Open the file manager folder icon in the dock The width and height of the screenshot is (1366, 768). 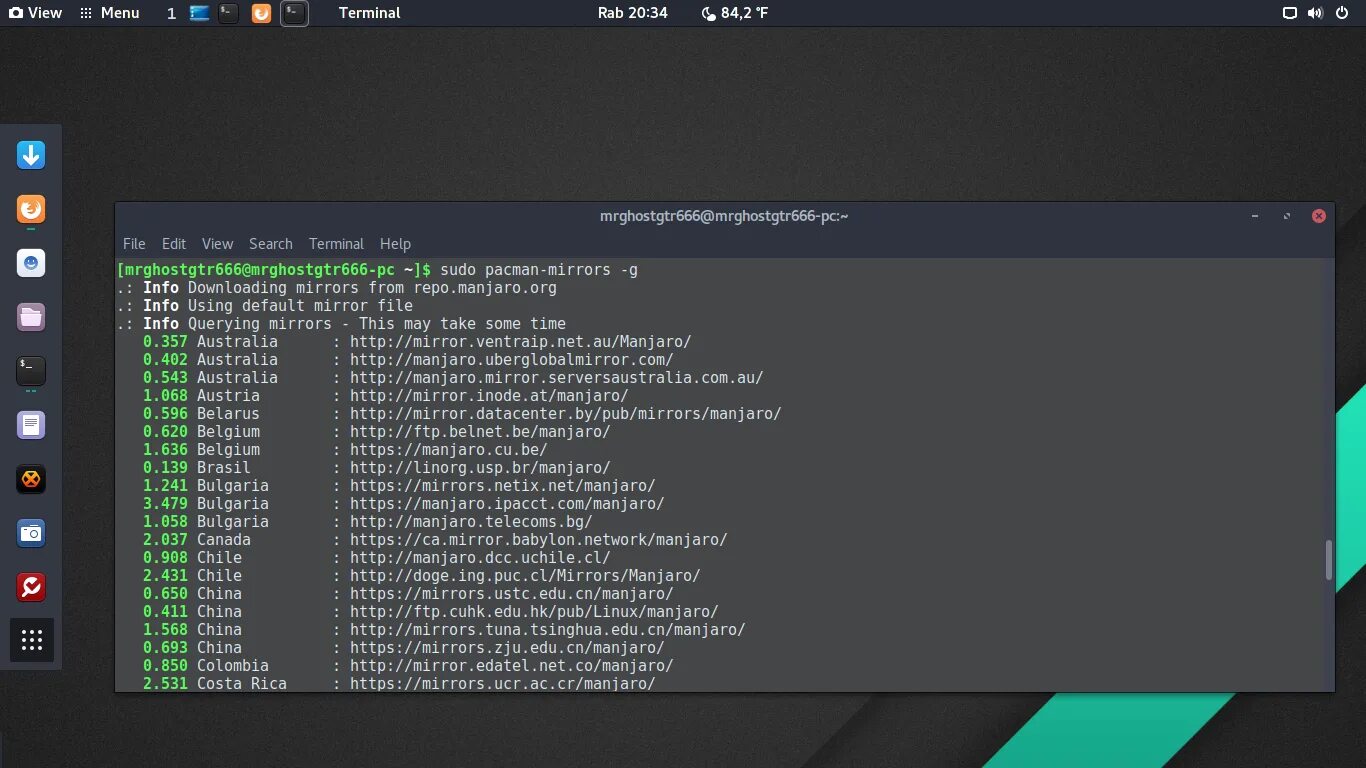(31, 317)
